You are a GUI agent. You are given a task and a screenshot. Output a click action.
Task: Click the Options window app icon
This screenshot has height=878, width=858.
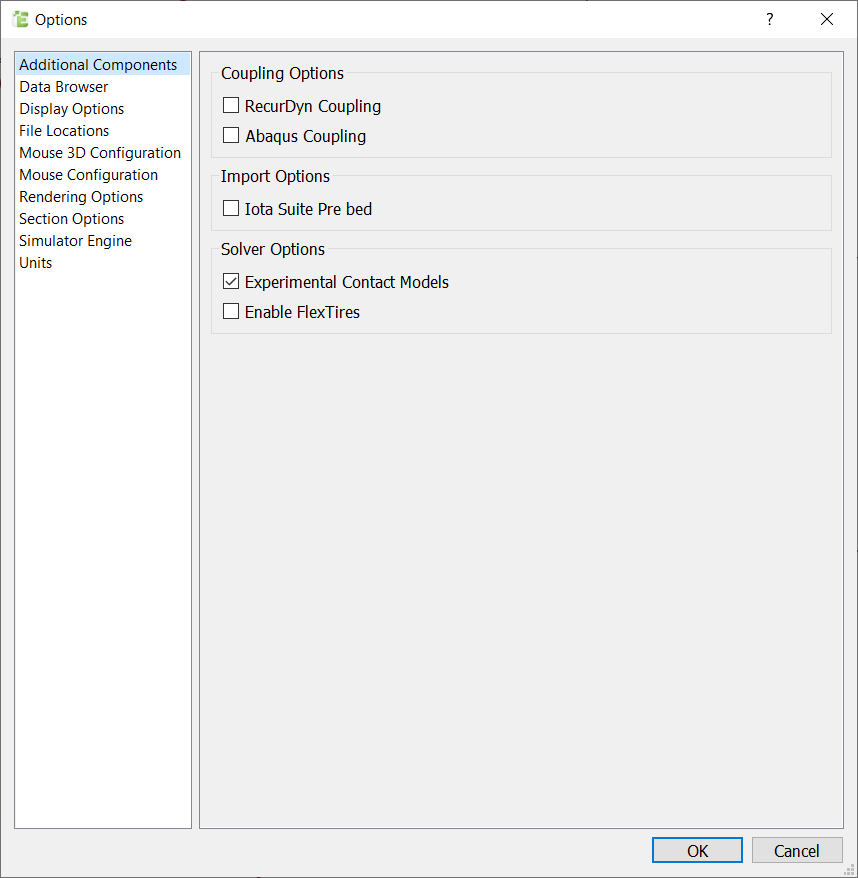pos(20,19)
